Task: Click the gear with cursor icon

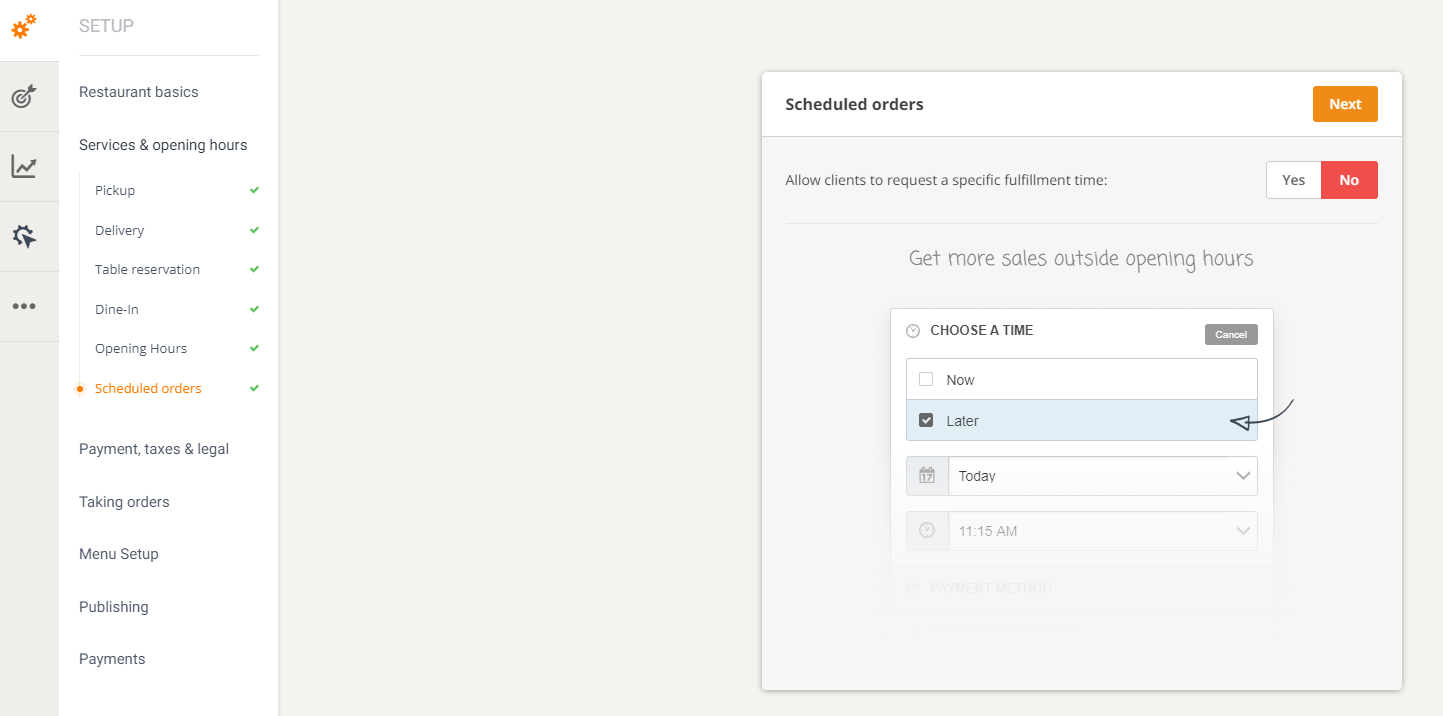Action: 24,237
